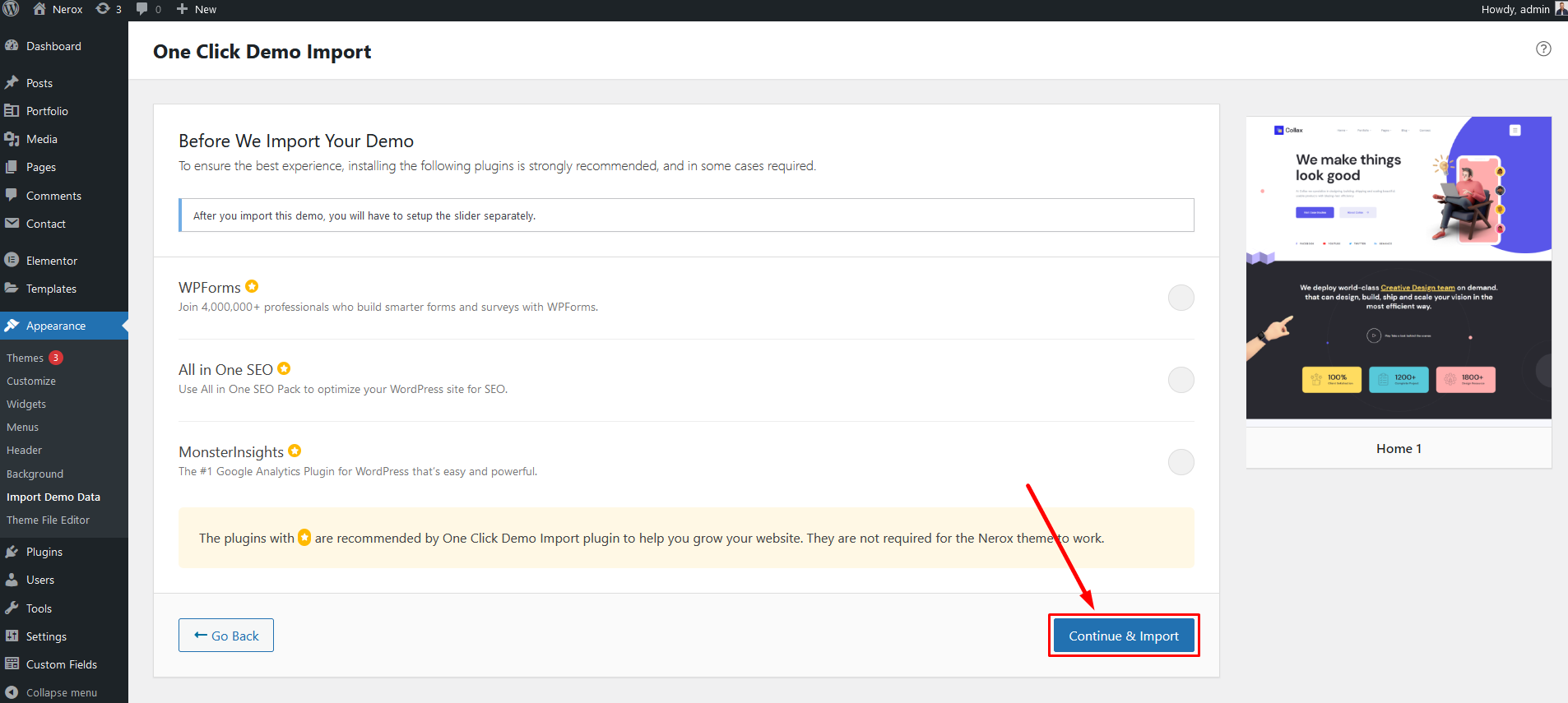Click the slider setup notice text
Screen dimensions: 1568x703
(x=364, y=215)
